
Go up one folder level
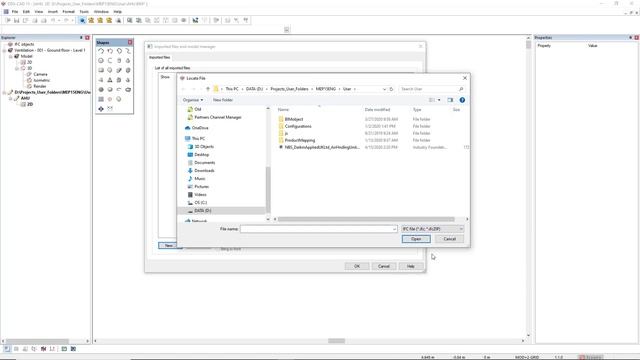tap(208, 89)
